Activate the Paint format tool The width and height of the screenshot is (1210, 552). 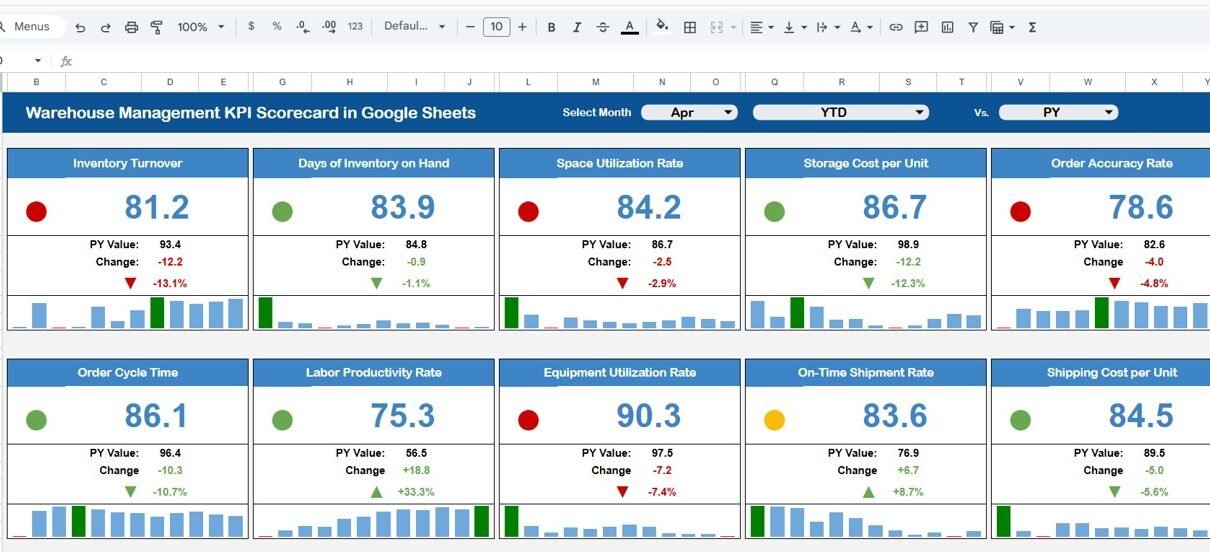click(156, 27)
